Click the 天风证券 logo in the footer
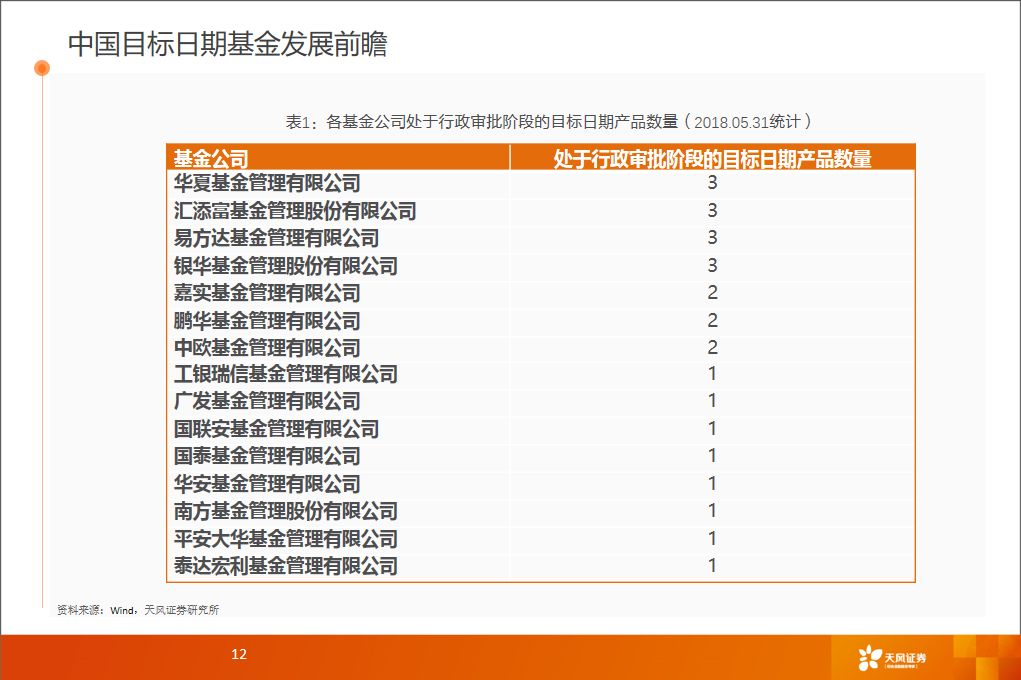 click(x=891, y=658)
